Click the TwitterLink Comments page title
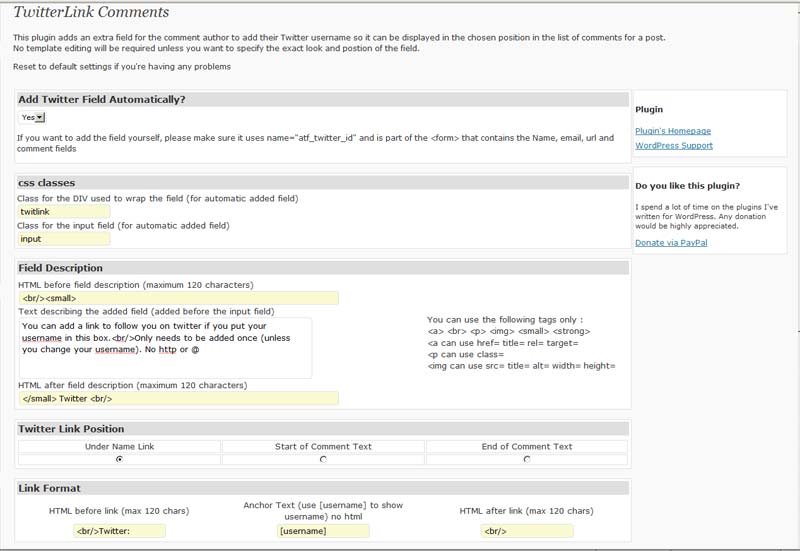Viewport: 800px width, 551px height. (x=91, y=13)
